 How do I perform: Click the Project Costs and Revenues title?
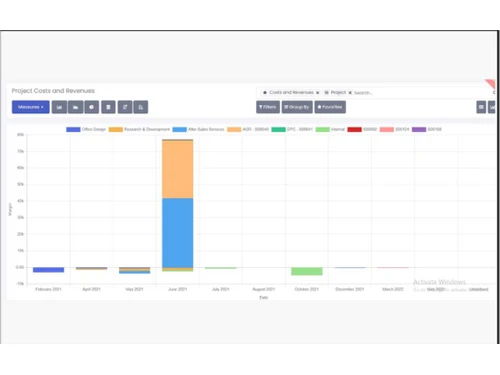[53, 91]
